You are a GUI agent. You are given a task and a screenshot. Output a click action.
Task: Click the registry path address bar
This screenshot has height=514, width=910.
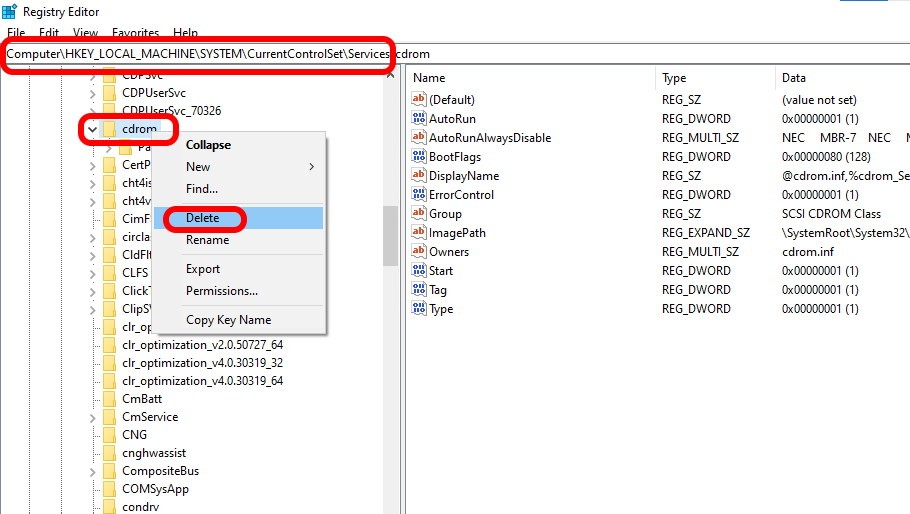455,54
